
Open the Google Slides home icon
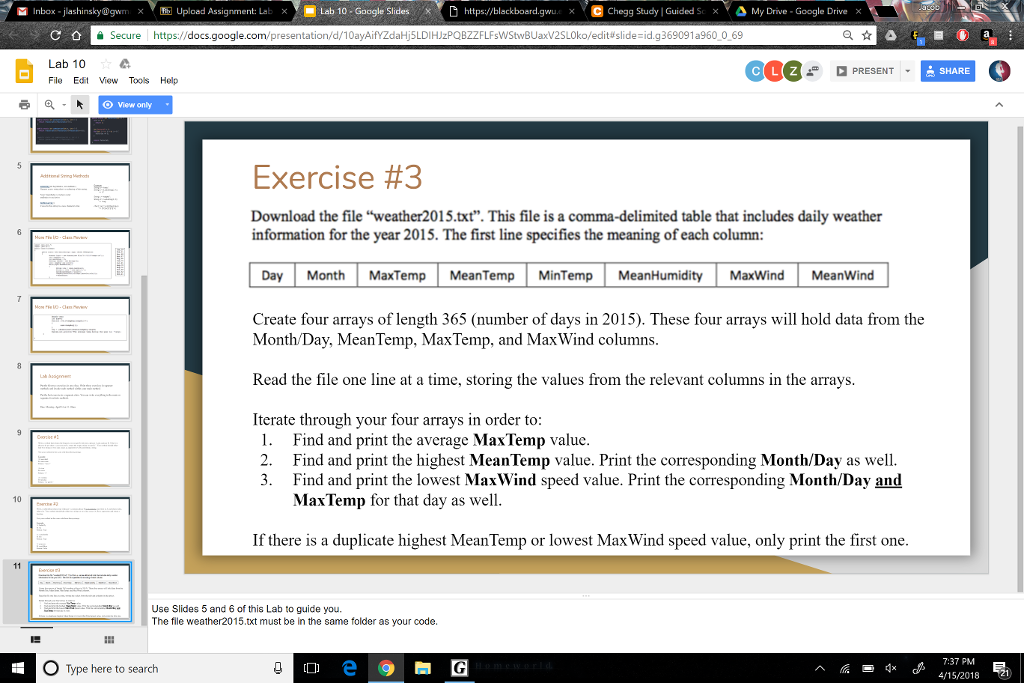pyautogui.click(x=23, y=71)
